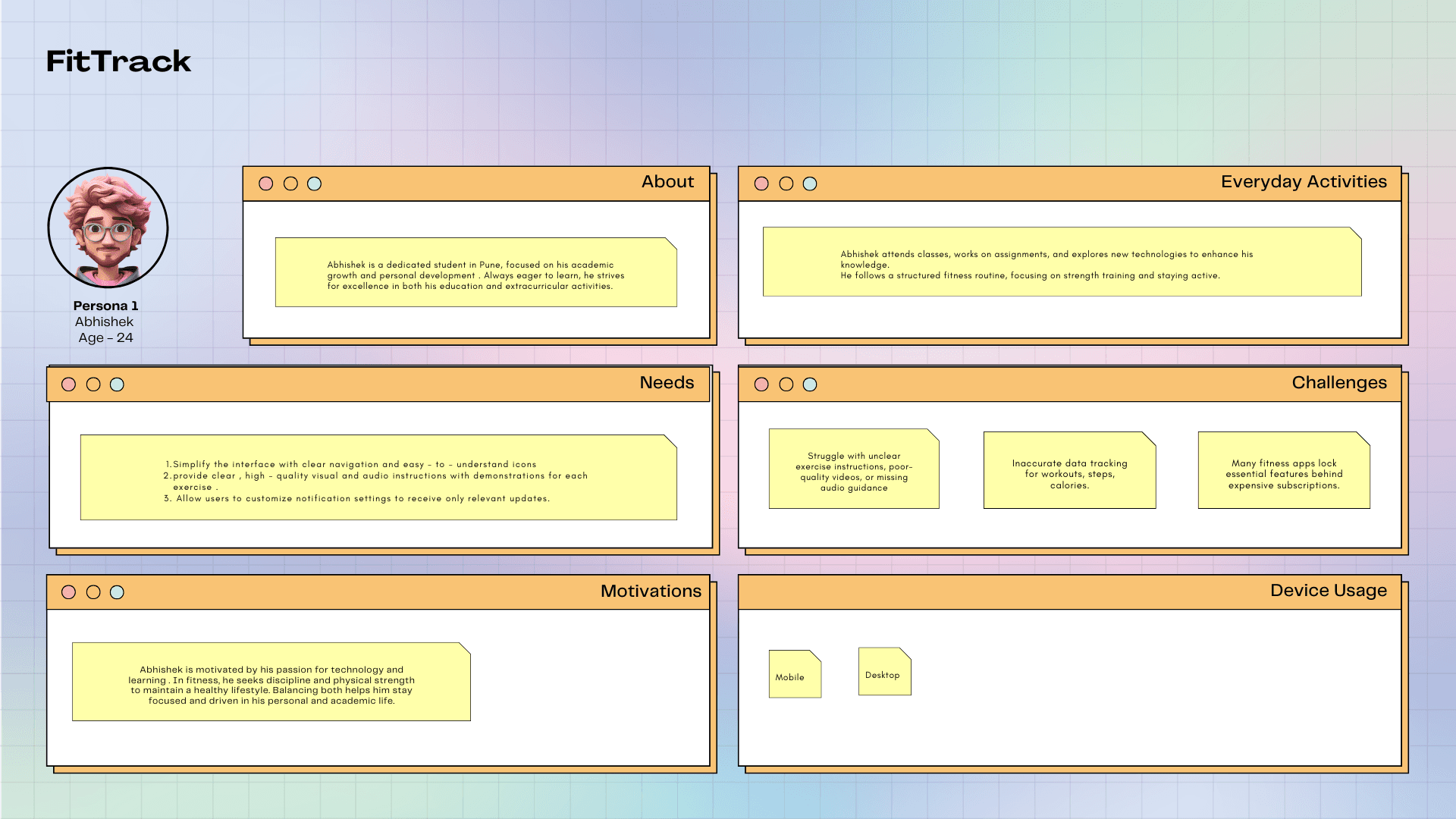Select the Mobile sticky note

coord(795,674)
